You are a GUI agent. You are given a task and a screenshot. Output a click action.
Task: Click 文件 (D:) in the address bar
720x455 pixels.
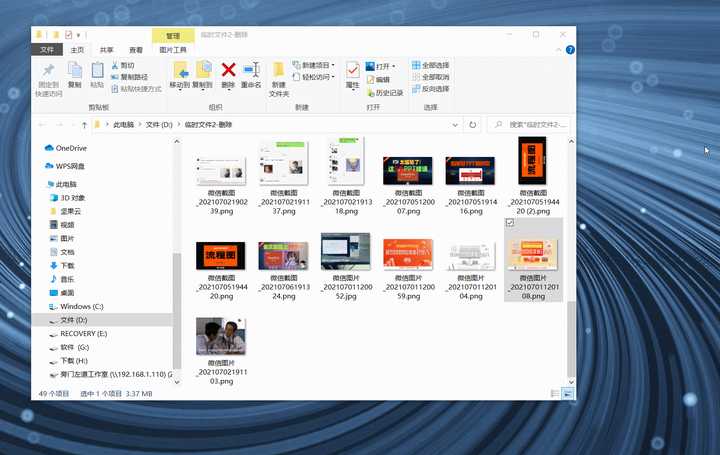click(159, 125)
